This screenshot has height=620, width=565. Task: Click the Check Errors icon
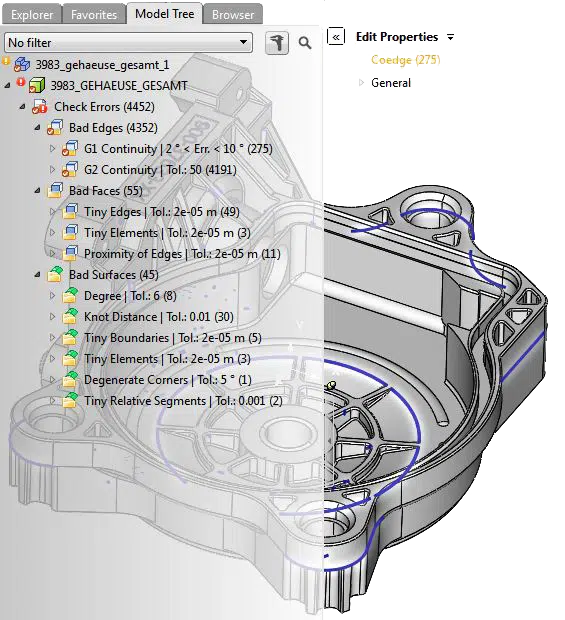coord(40,107)
